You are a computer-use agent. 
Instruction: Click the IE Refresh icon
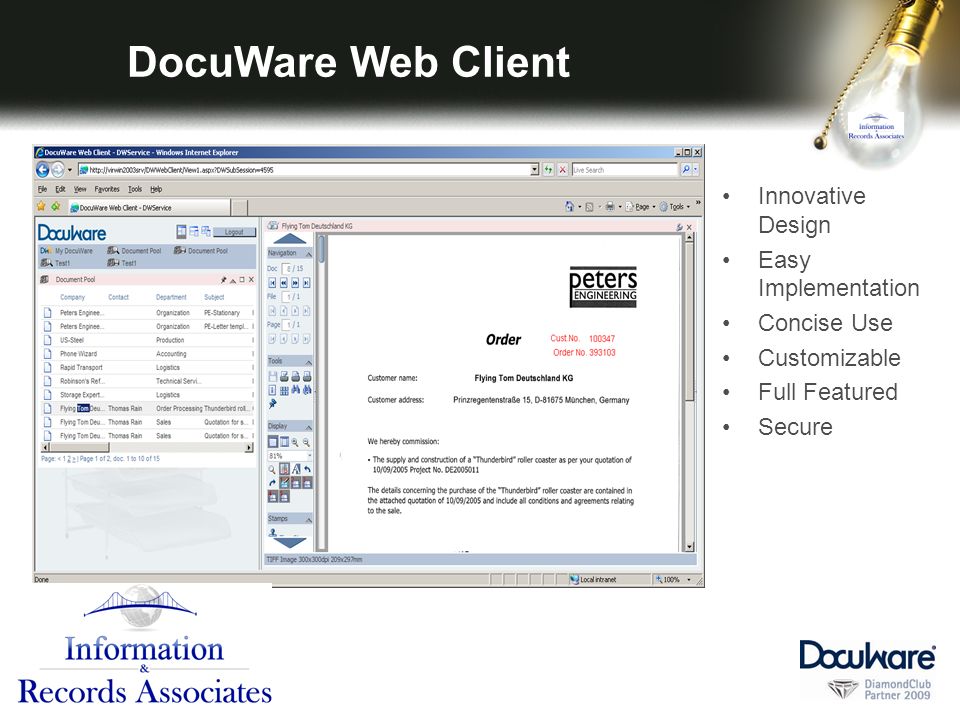coord(549,170)
